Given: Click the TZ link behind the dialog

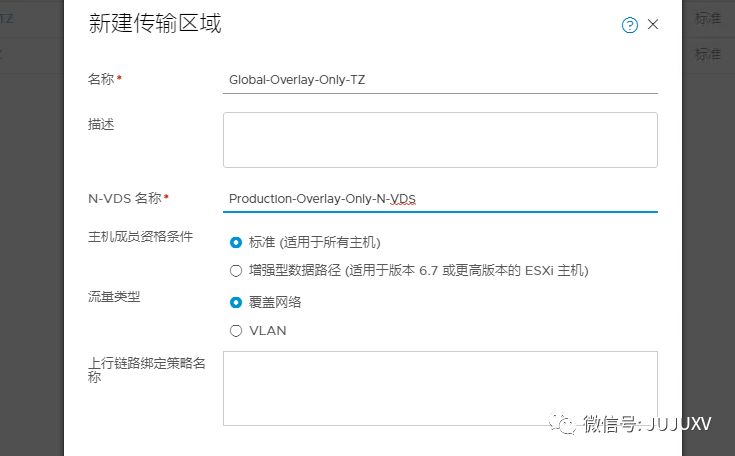Looking at the screenshot, I should [7, 19].
